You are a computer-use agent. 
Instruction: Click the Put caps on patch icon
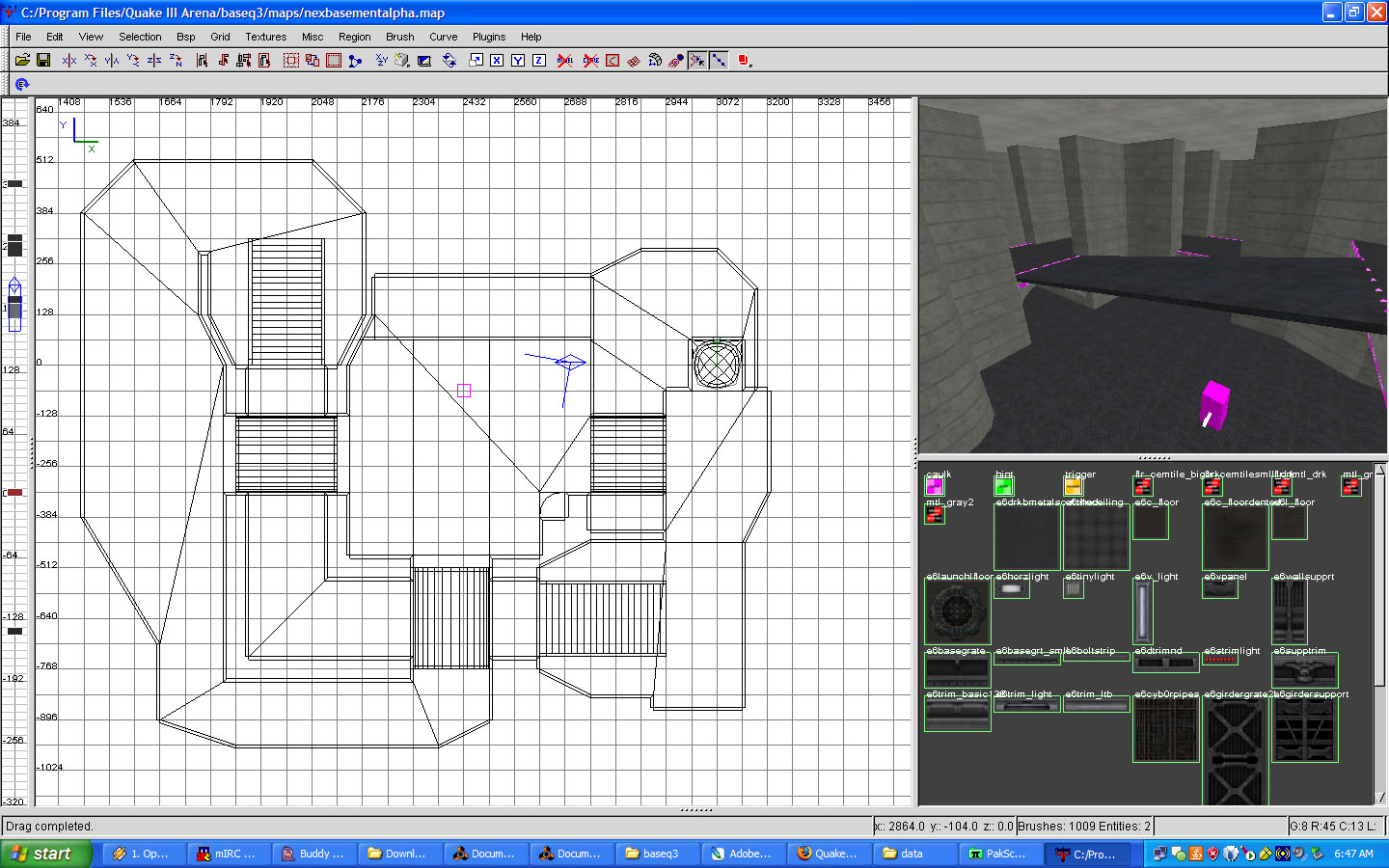click(676, 60)
